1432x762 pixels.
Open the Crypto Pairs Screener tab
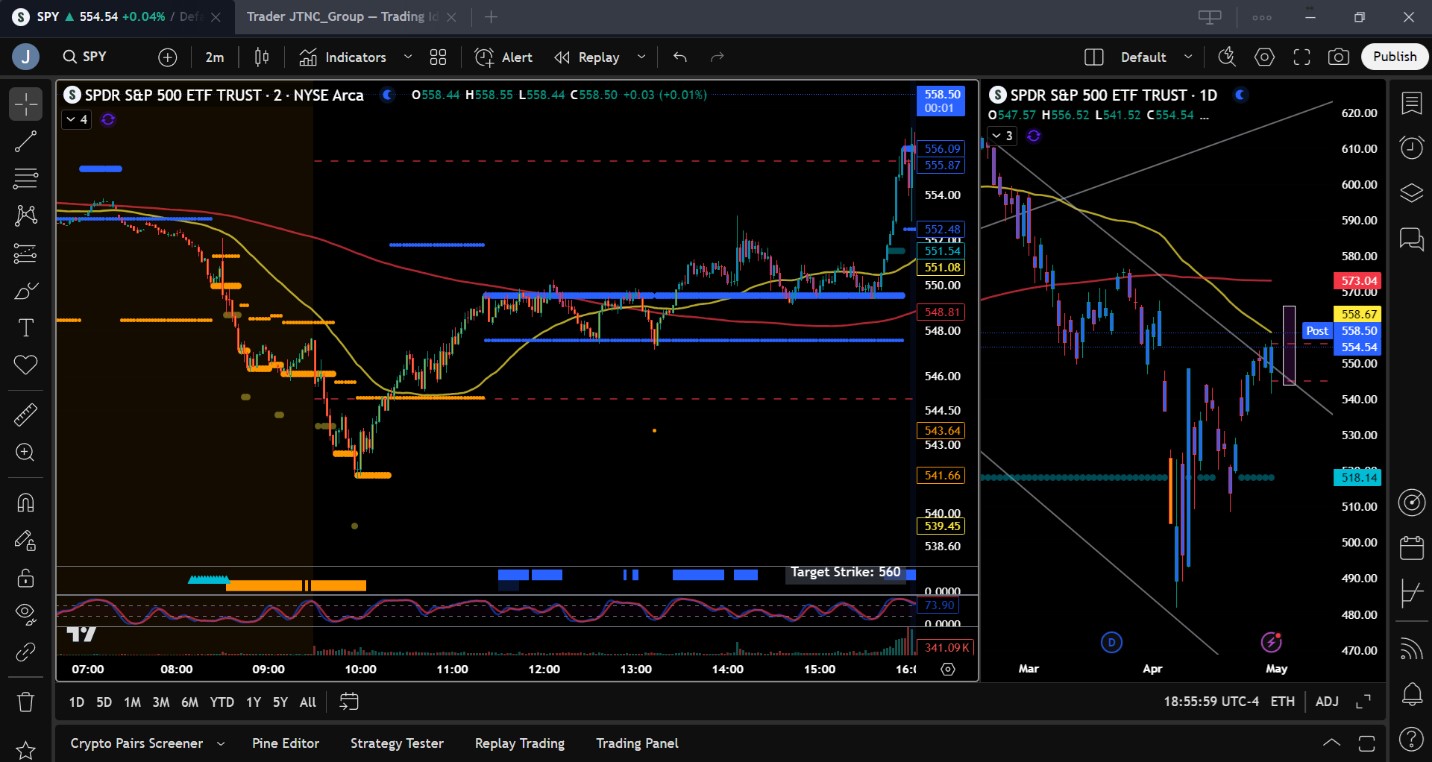137,743
